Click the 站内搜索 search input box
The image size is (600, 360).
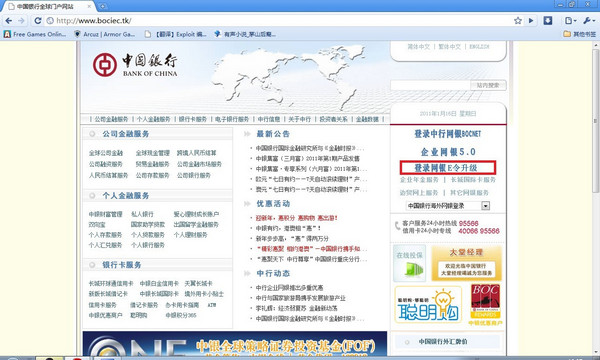(x=430, y=85)
